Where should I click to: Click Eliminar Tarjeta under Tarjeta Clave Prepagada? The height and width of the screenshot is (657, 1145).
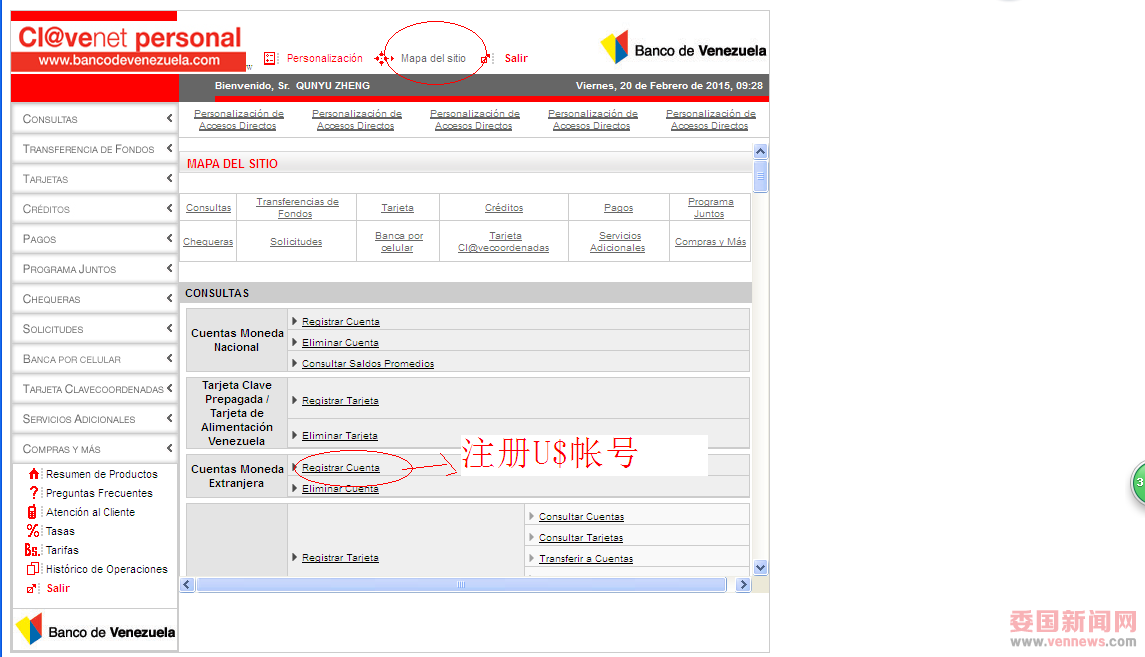point(340,436)
